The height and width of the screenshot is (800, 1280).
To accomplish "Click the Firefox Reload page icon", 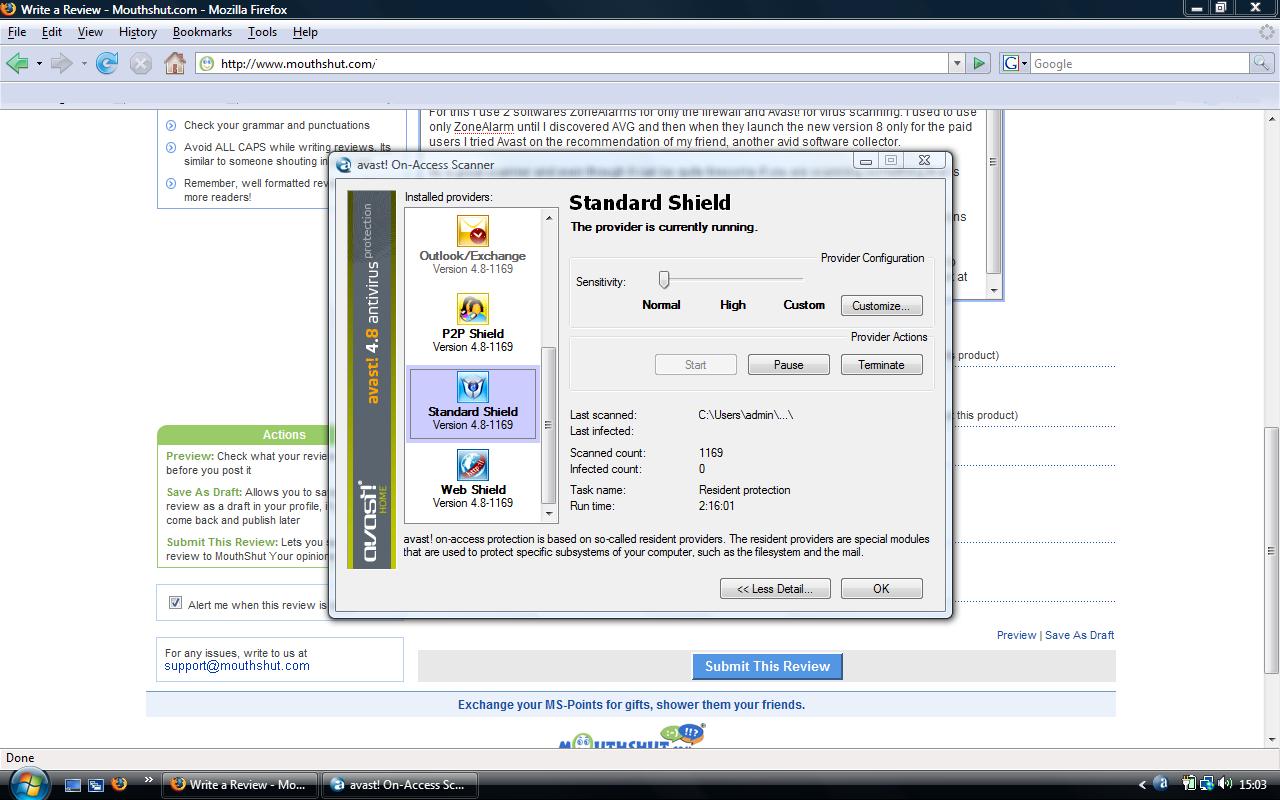I will click(107, 63).
